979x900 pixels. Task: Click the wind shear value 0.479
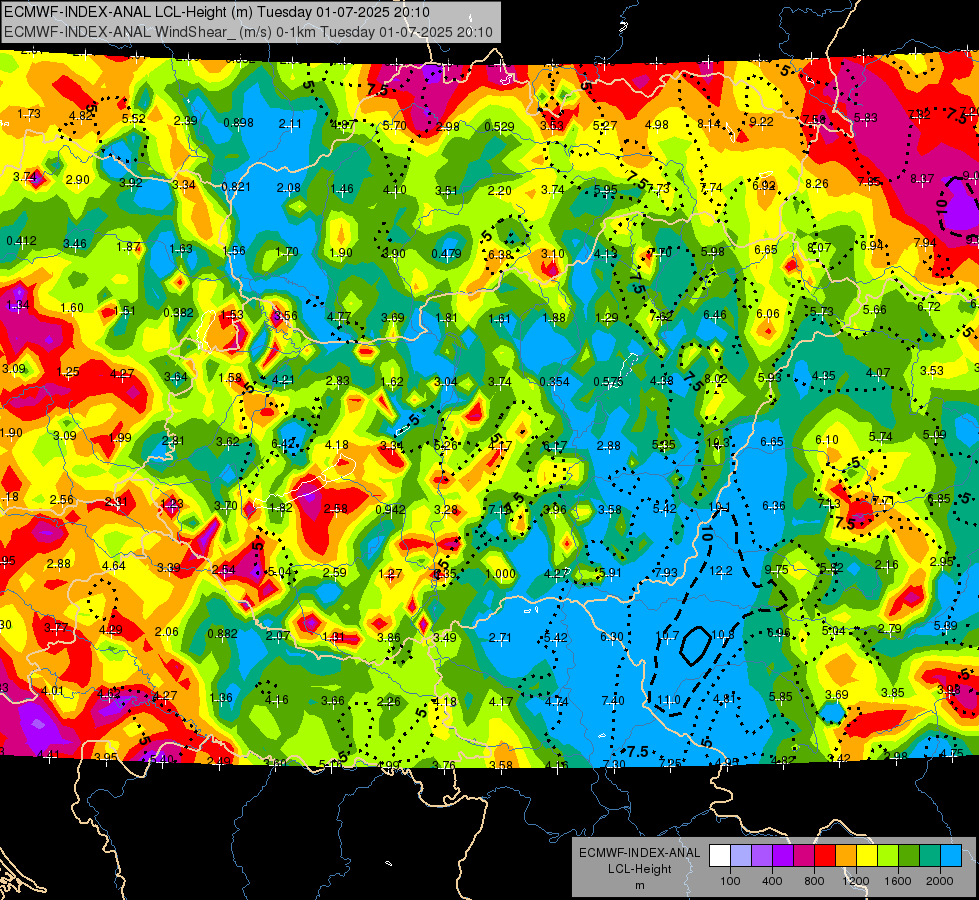coord(446,254)
